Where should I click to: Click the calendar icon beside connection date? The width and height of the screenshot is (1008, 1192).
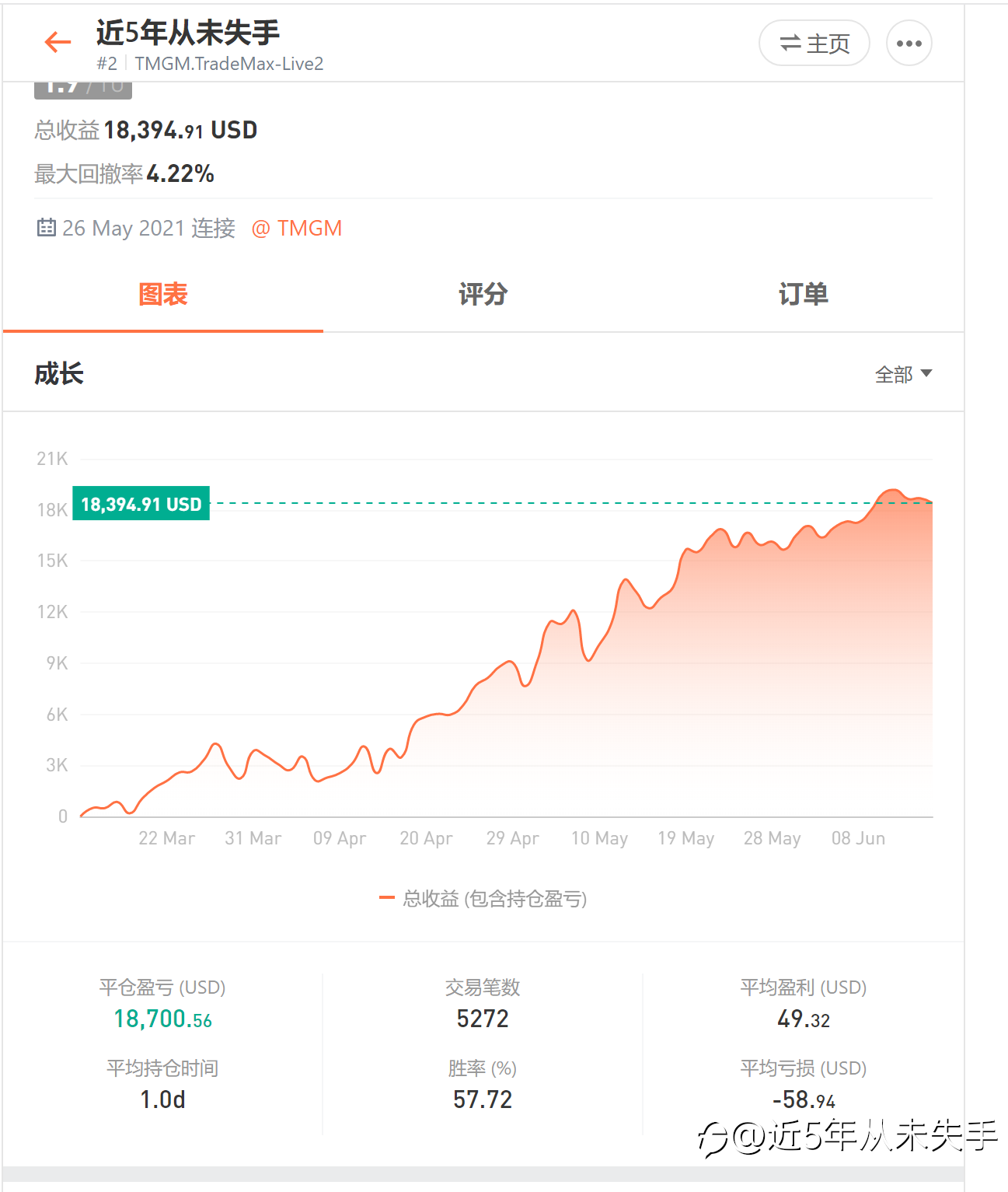[x=46, y=227]
